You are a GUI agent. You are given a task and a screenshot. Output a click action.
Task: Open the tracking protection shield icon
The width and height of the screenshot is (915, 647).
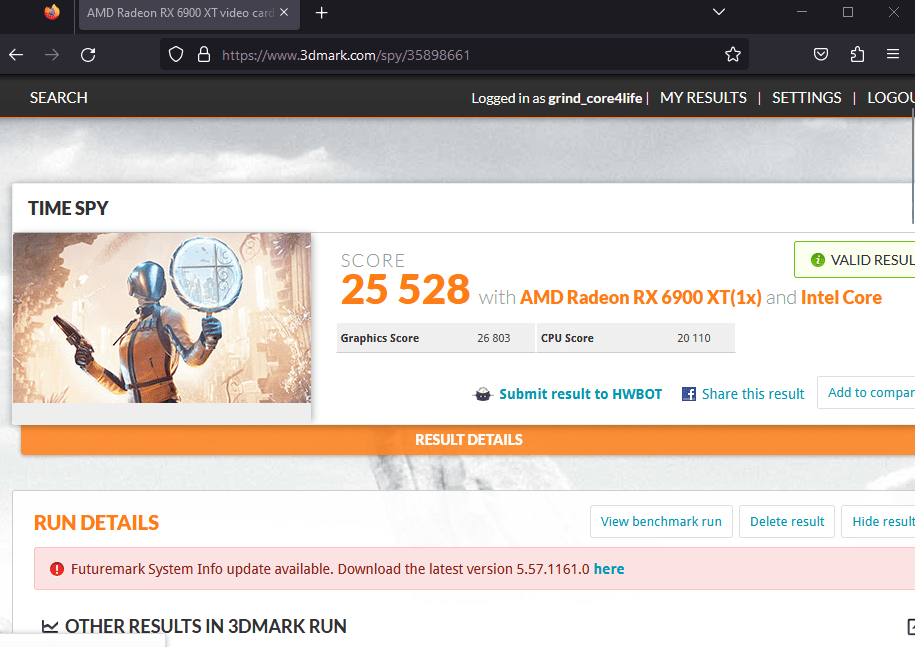click(x=176, y=55)
